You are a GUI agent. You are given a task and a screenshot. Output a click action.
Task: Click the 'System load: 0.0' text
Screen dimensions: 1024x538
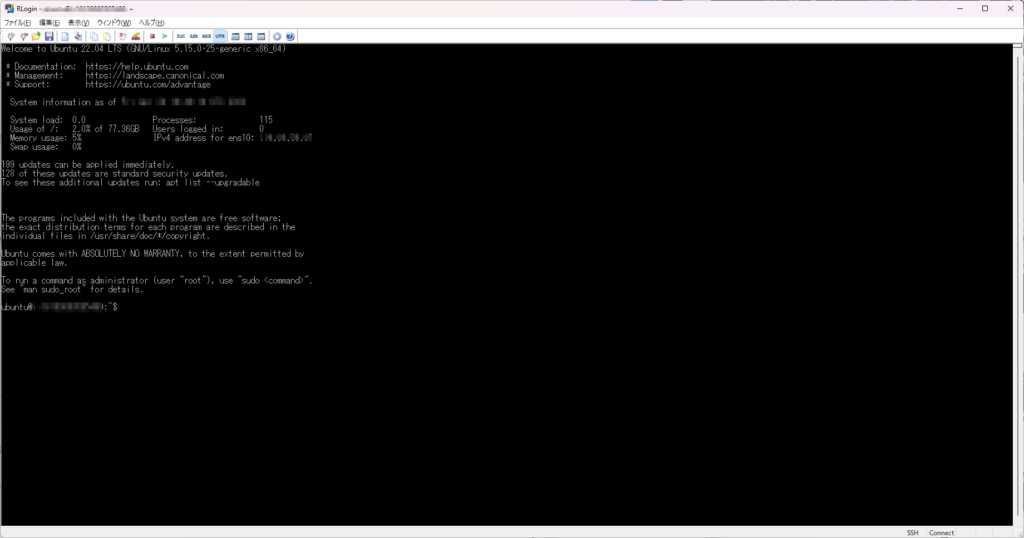pyautogui.click(x=48, y=120)
